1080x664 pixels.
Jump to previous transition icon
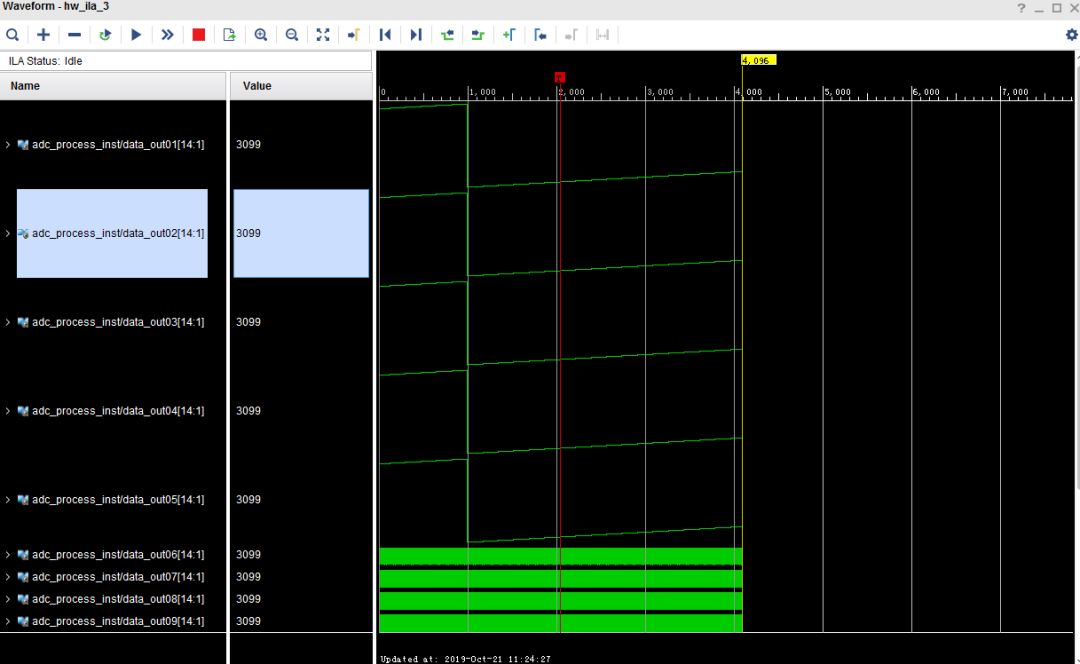447,34
